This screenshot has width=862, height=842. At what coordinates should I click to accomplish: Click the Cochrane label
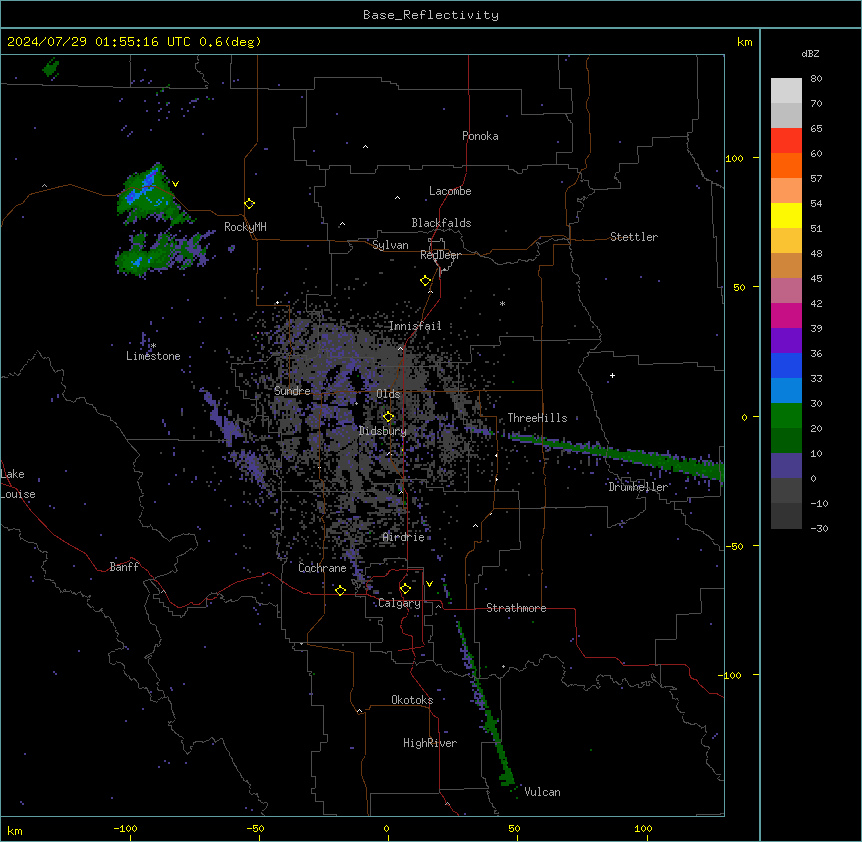point(322,568)
